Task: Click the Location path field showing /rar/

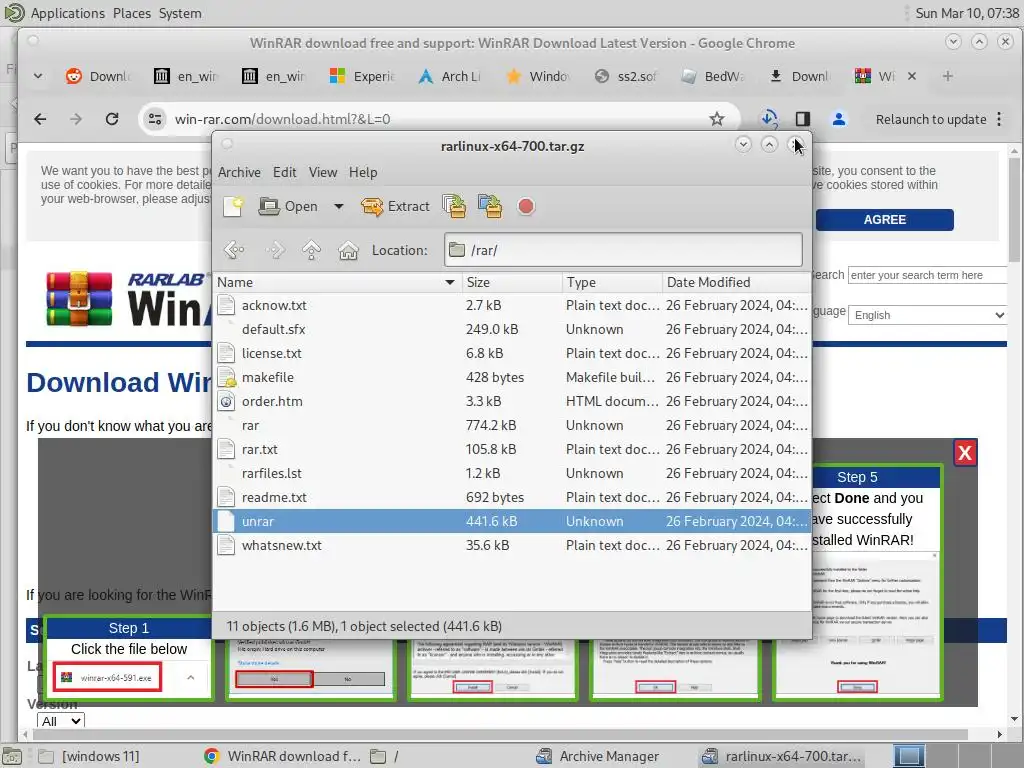Action: click(623, 250)
